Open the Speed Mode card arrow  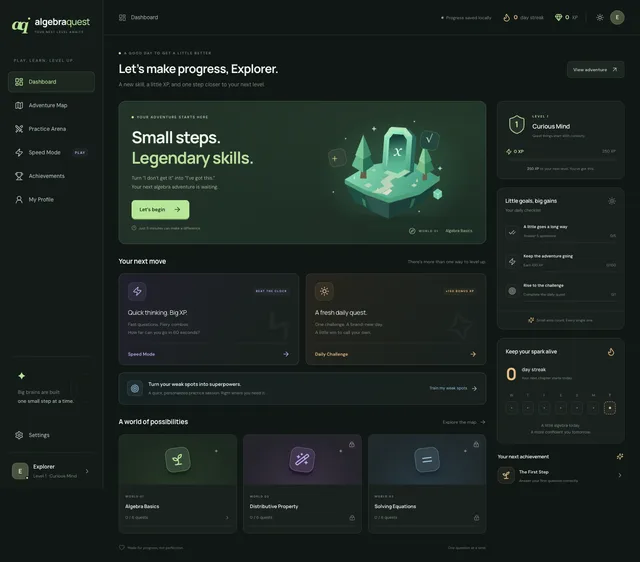click(x=286, y=354)
